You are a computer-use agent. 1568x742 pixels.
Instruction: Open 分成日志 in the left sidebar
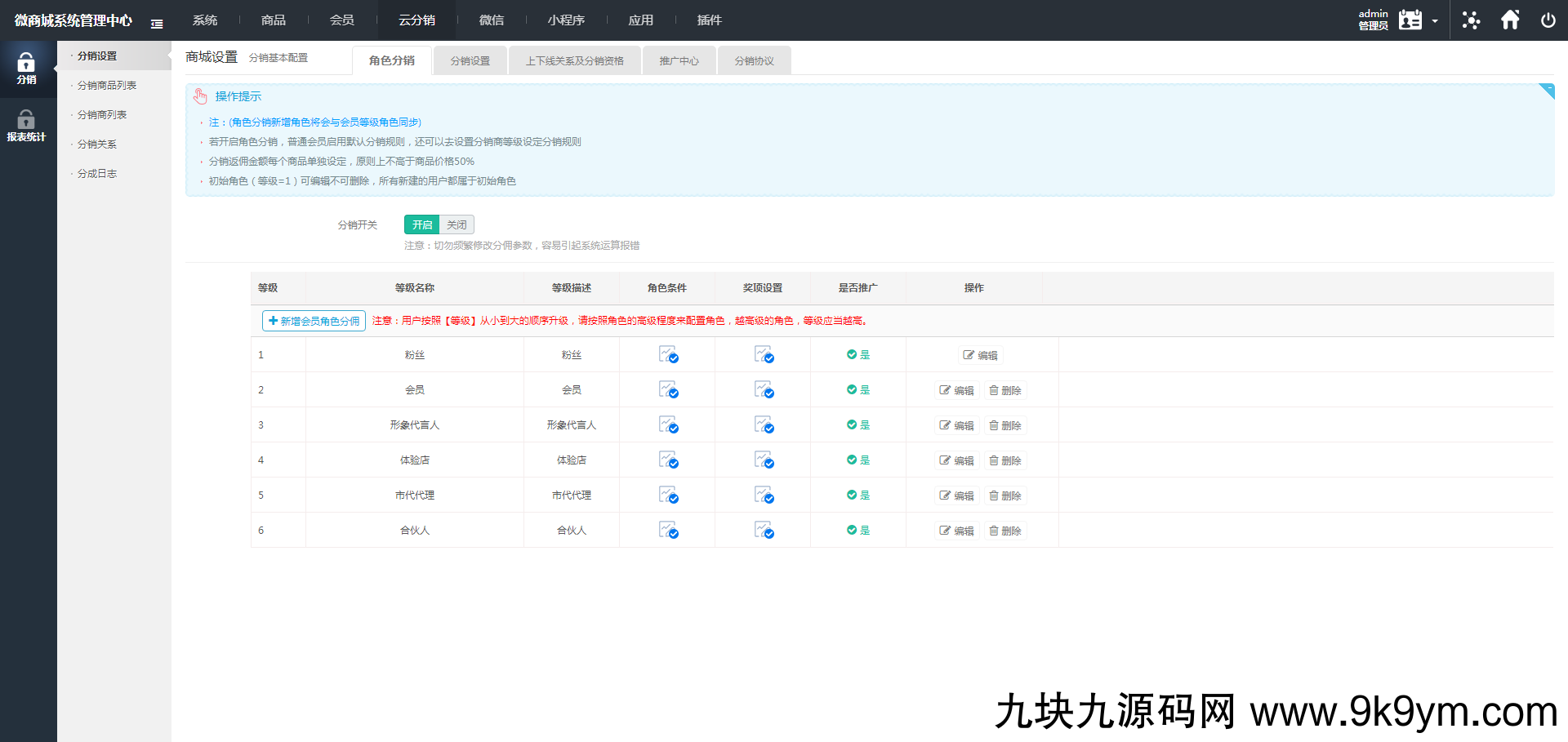click(x=99, y=173)
